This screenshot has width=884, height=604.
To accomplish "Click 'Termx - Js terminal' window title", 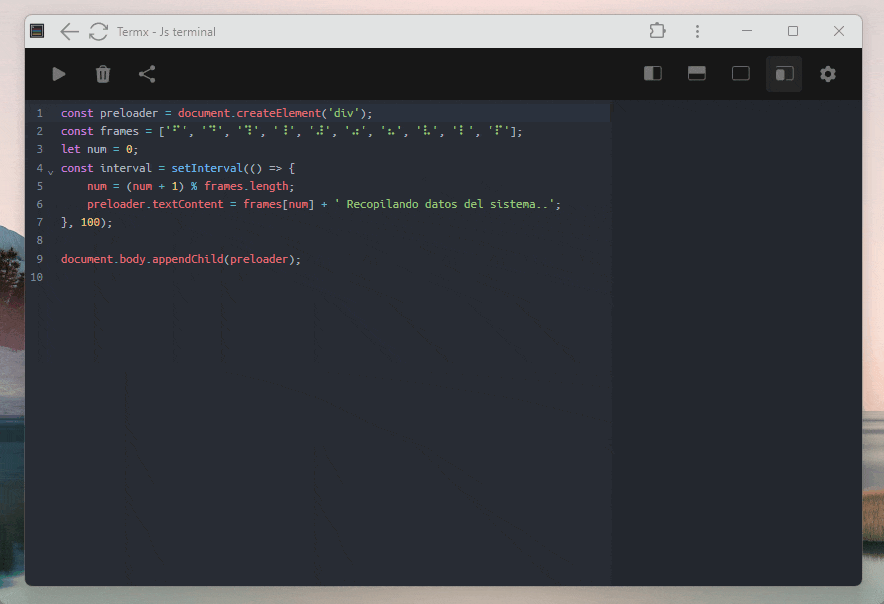I will click(x=166, y=32).
